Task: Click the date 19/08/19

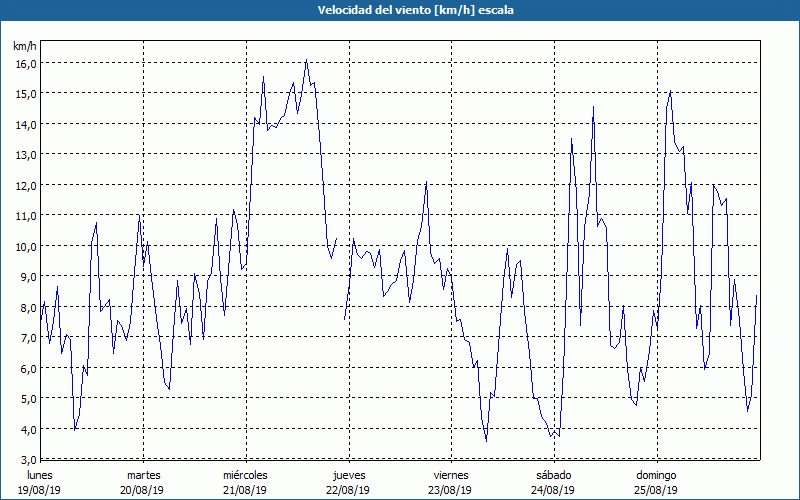Action: pos(39,490)
